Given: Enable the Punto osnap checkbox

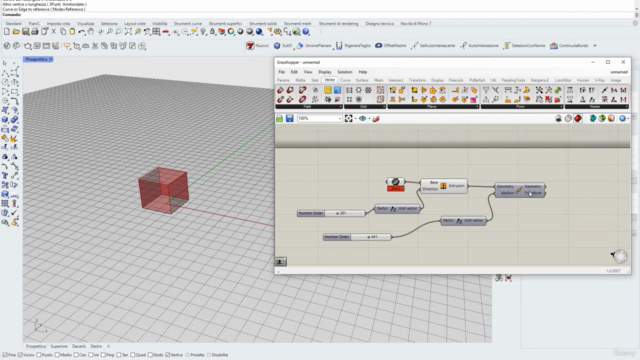Looking at the screenshot, I should 39,355.
